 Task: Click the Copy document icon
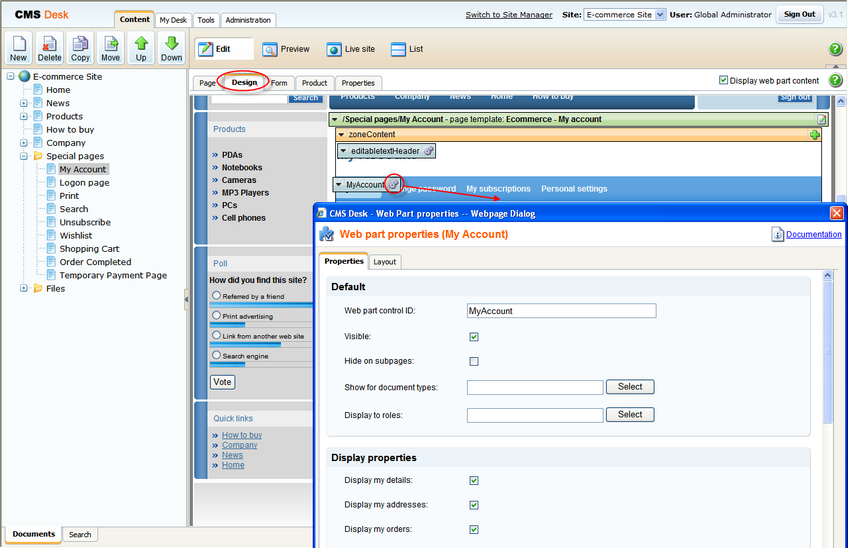pos(80,48)
